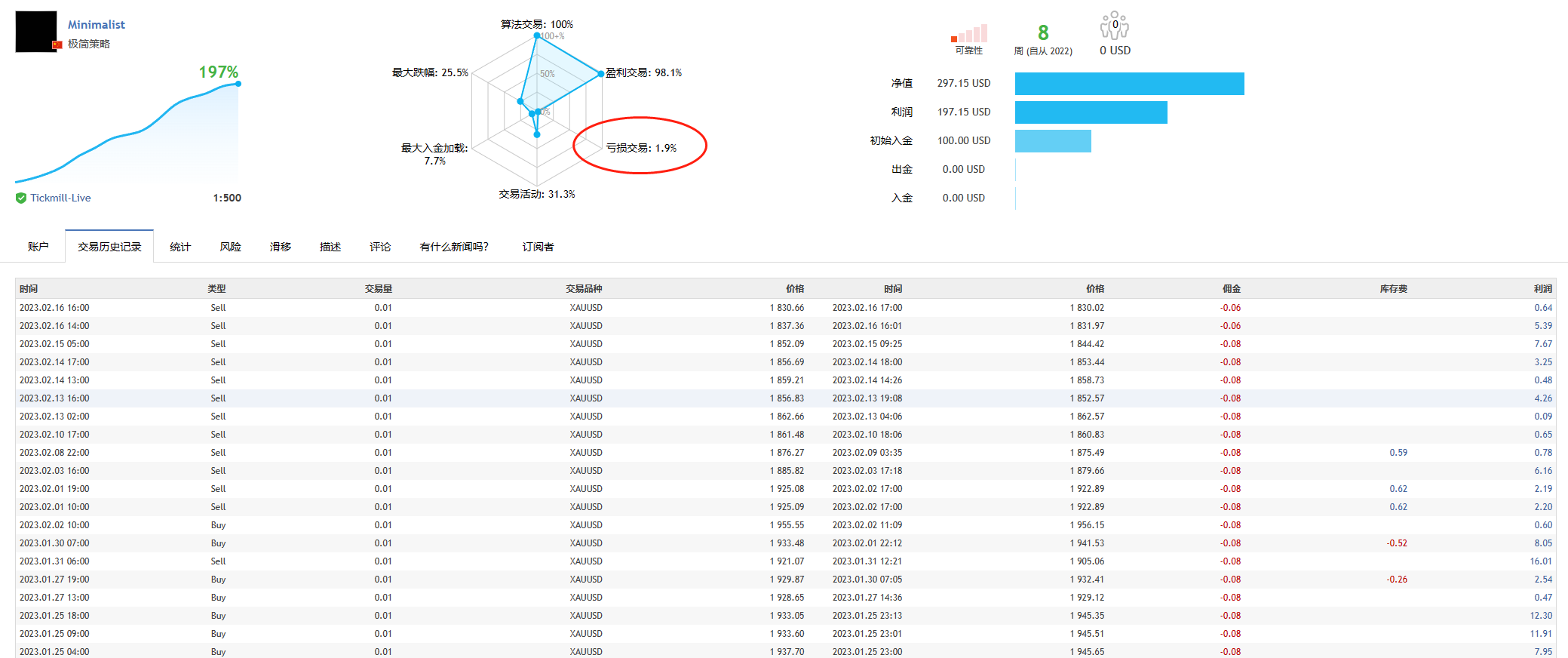The width and height of the screenshot is (1568, 658).
Task: Click the 最大跌幅: 25.5% radar label
Action: [x=430, y=72]
